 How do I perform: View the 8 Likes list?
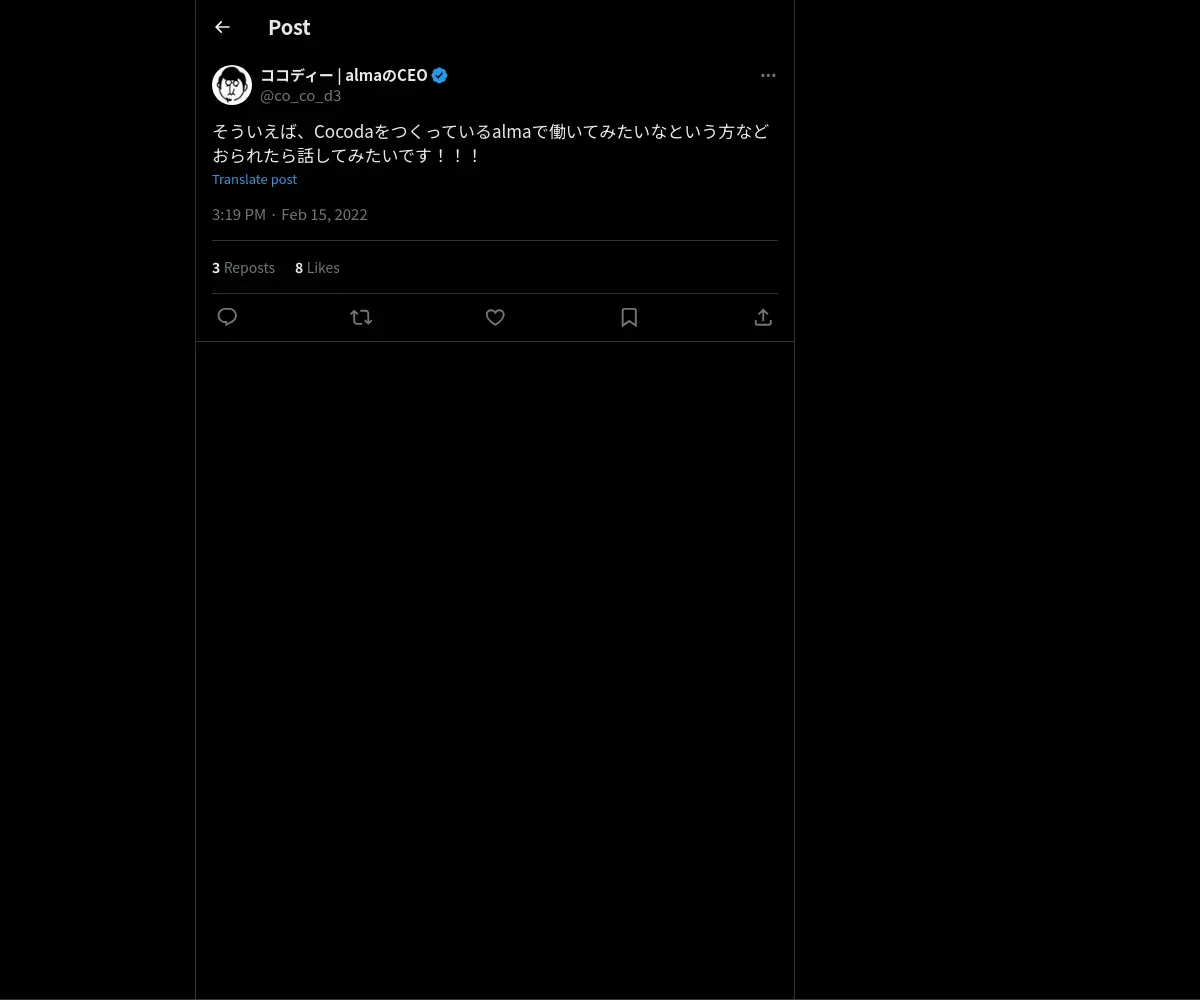tap(317, 267)
